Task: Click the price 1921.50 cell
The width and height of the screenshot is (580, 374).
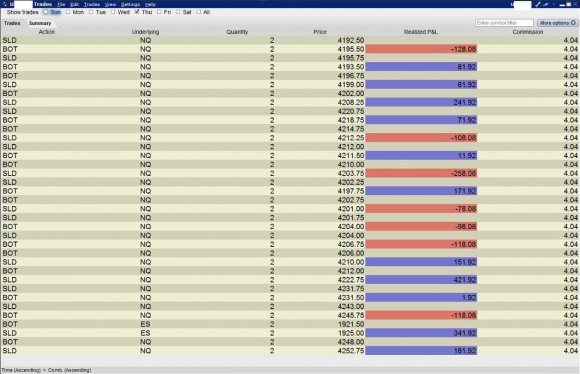Action: pyautogui.click(x=351, y=324)
